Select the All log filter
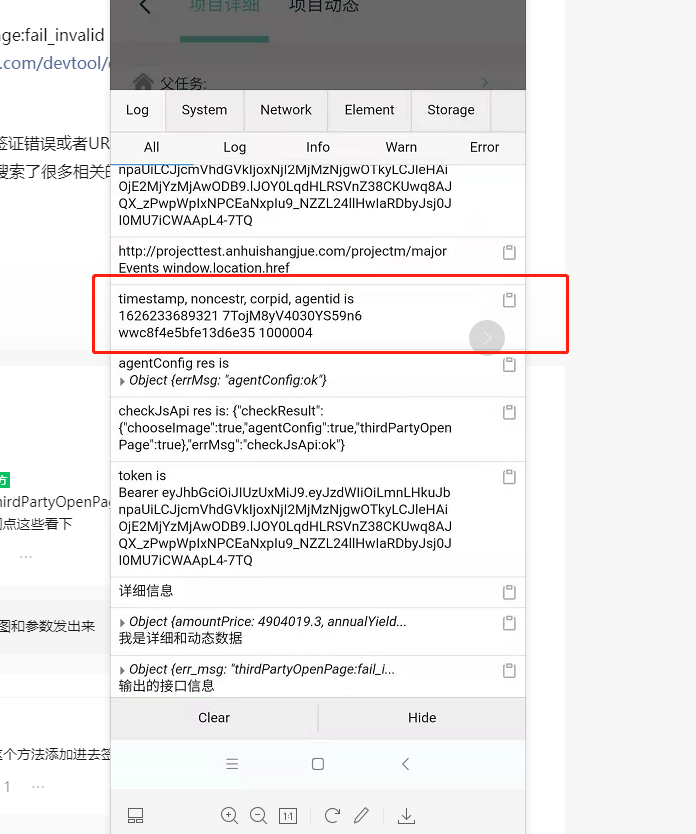The width and height of the screenshot is (696, 834). (x=152, y=147)
